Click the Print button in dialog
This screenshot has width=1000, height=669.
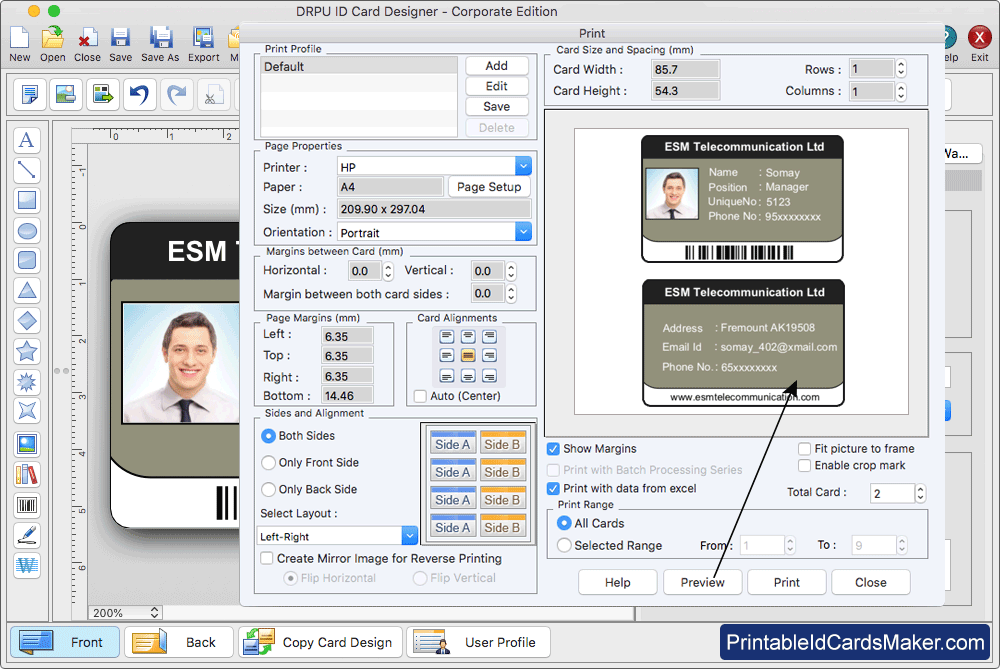tap(786, 582)
